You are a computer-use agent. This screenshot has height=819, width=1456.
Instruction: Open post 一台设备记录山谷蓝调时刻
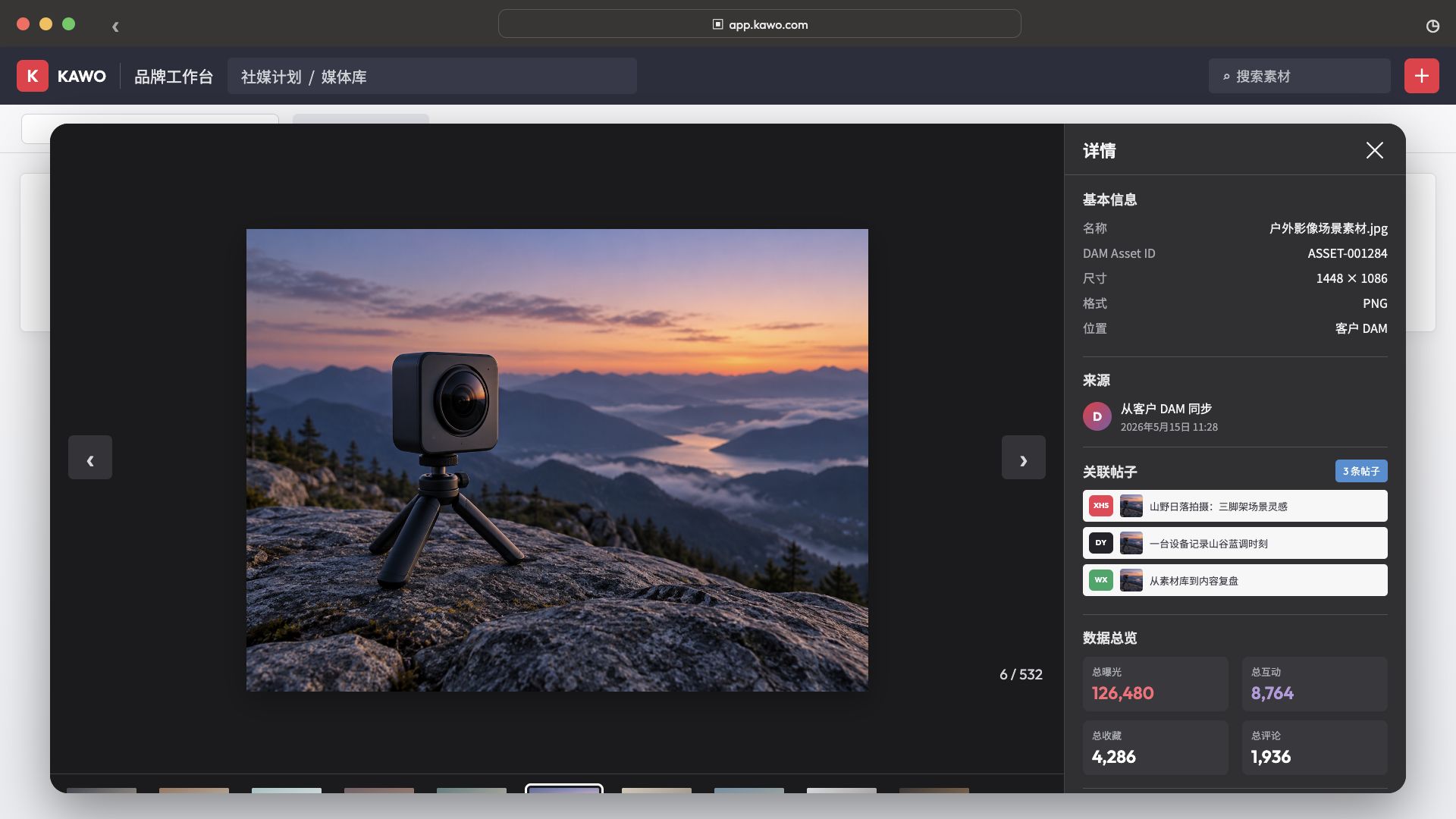click(1235, 543)
